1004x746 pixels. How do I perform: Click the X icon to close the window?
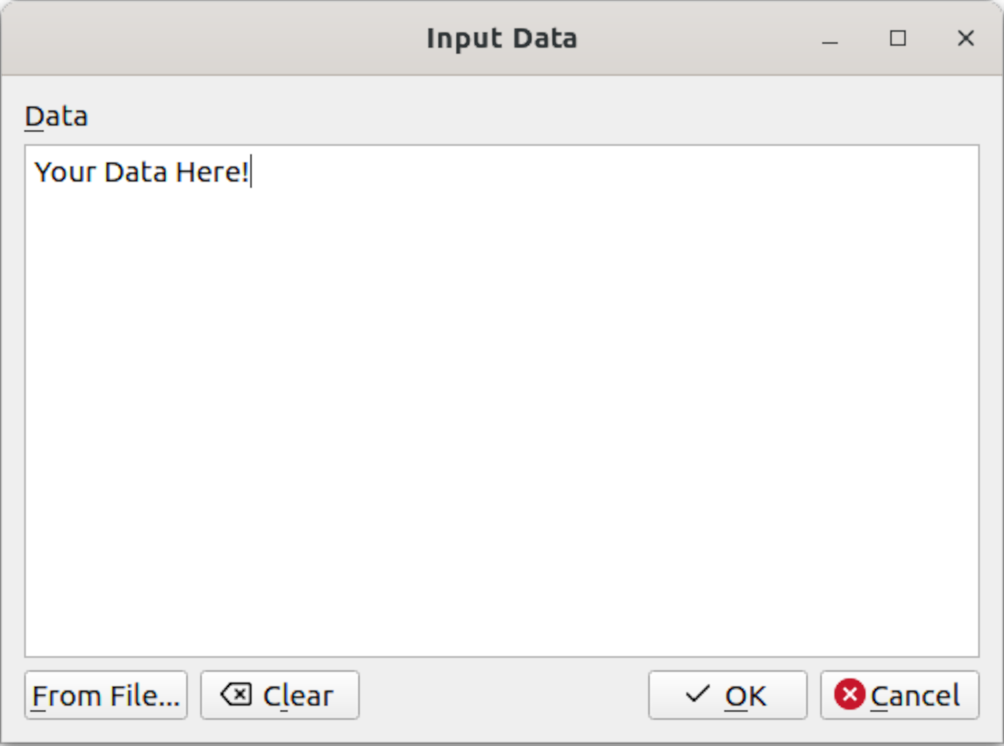[965, 38]
